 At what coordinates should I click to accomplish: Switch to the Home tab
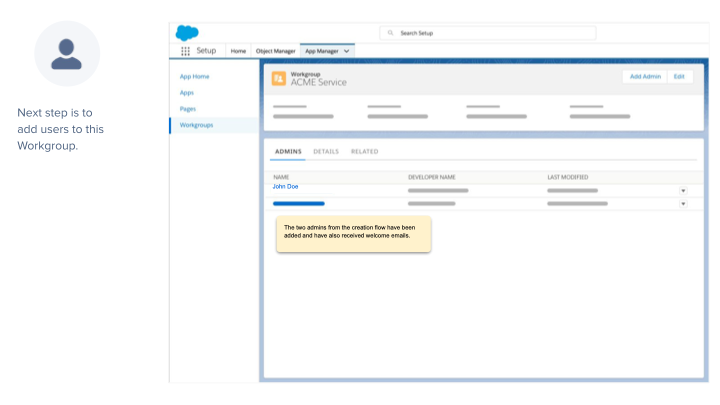click(x=238, y=51)
